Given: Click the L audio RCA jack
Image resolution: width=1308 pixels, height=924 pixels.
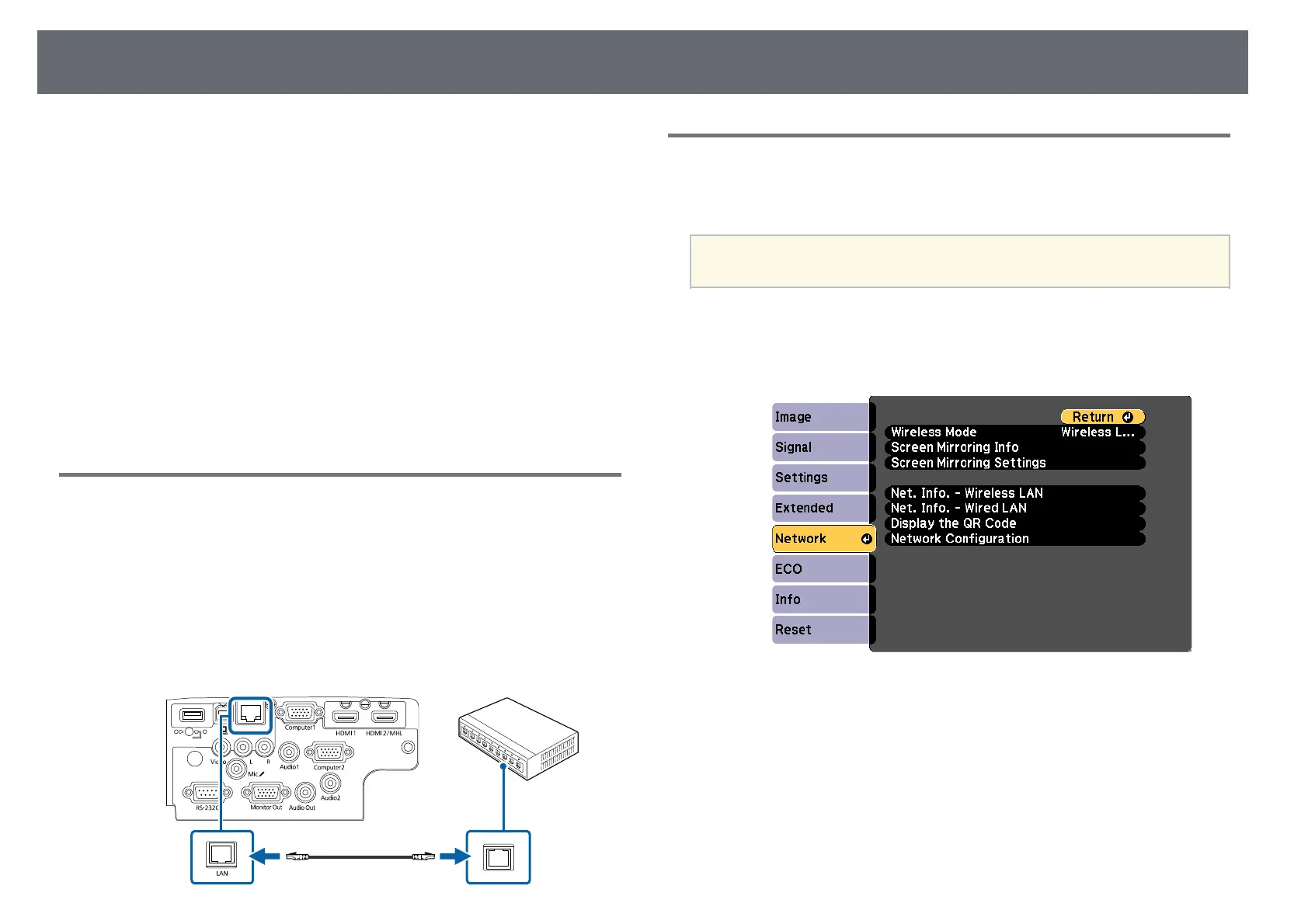Looking at the screenshot, I should [x=243, y=748].
